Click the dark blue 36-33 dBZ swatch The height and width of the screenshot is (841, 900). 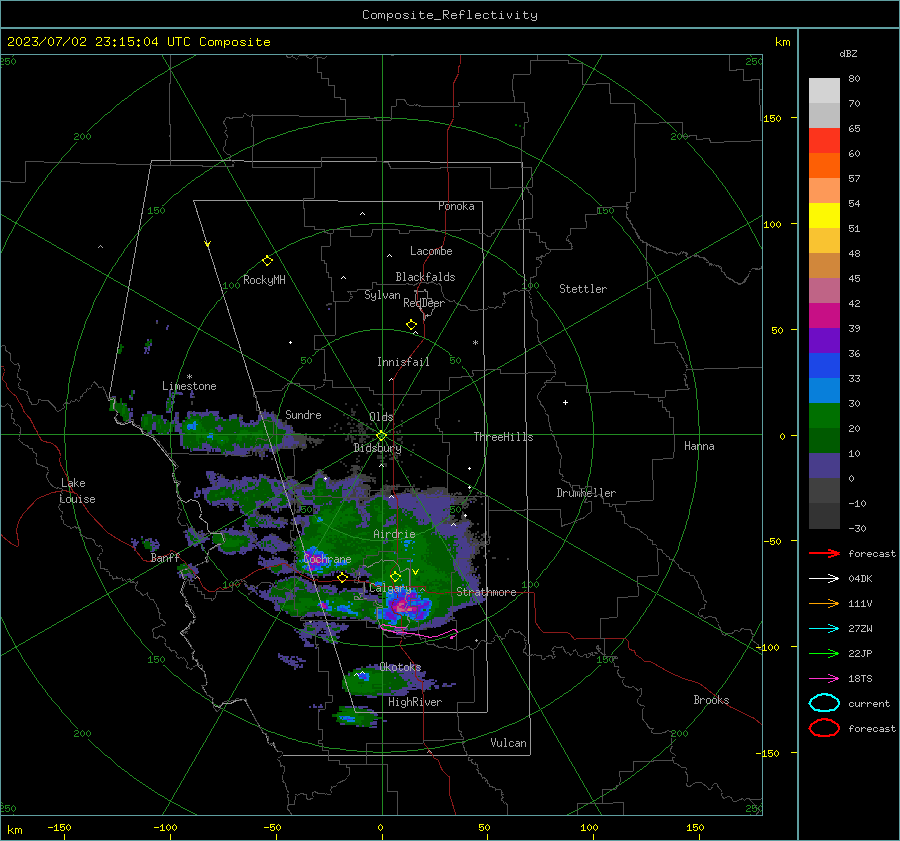824,365
